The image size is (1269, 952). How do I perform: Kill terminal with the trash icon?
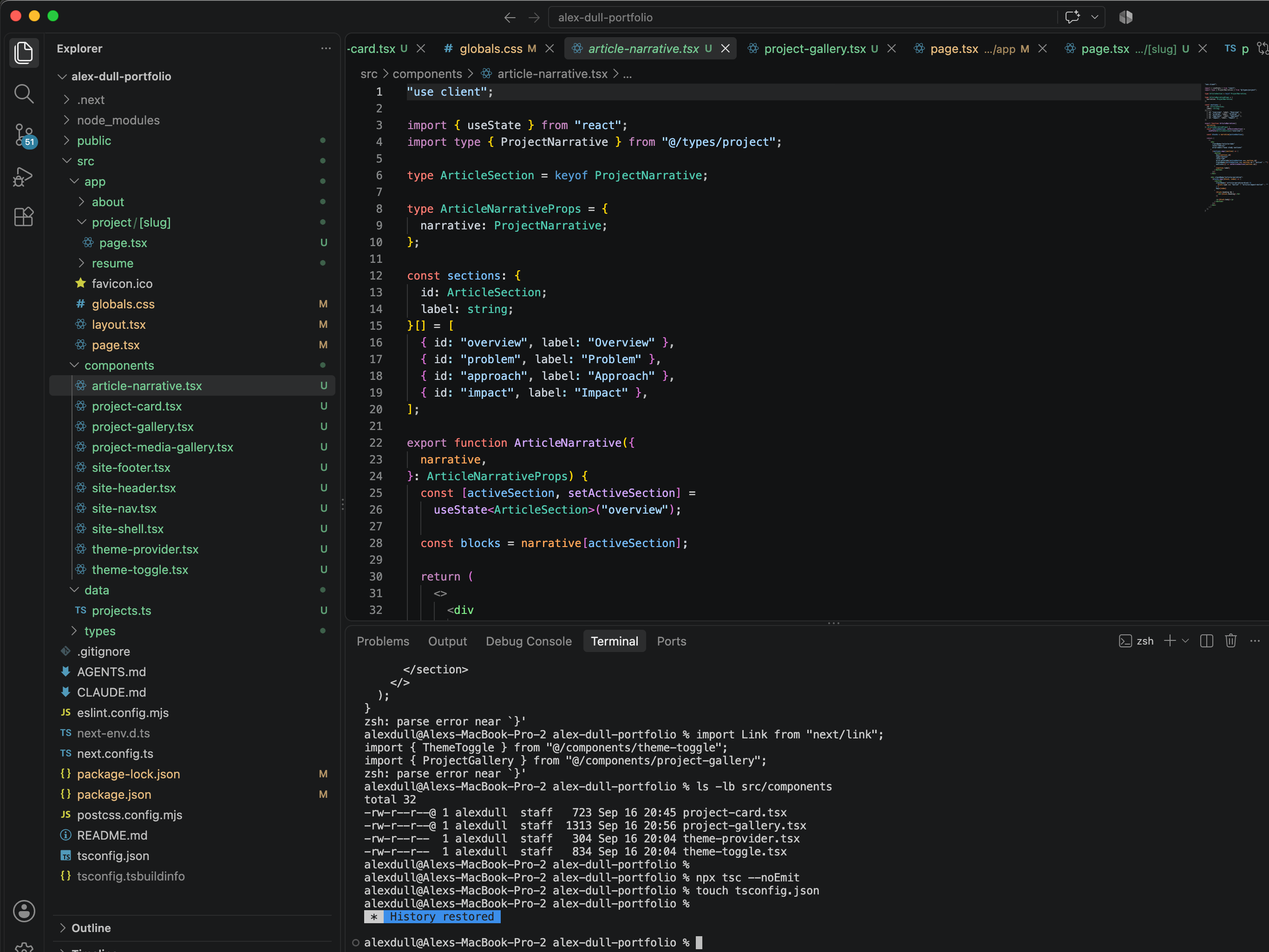(1230, 640)
